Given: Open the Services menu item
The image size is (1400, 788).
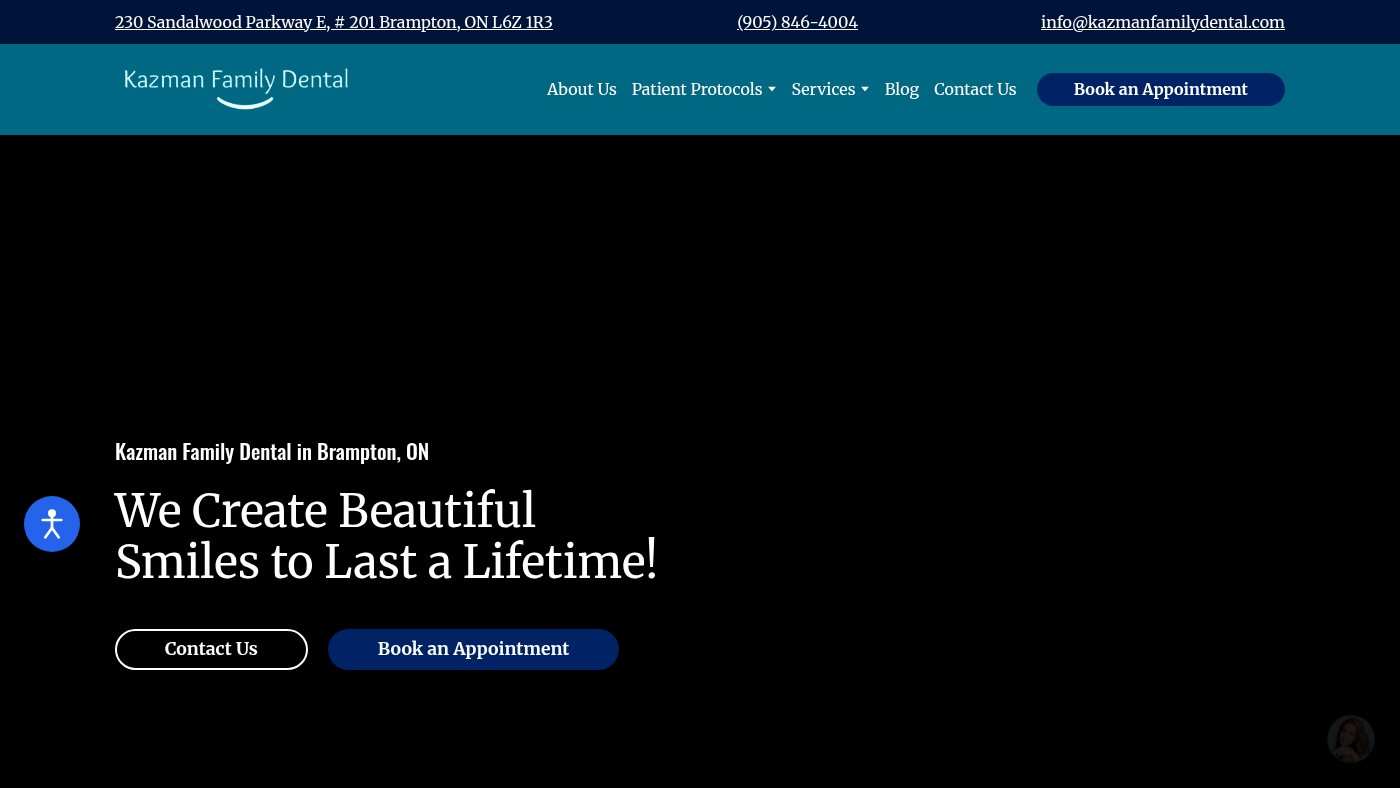Looking at the screenshot, I should [x=823, y=89].
